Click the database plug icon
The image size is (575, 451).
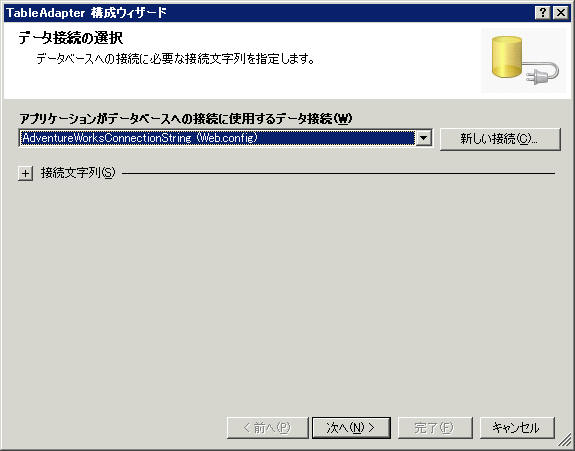click(524, 60)
